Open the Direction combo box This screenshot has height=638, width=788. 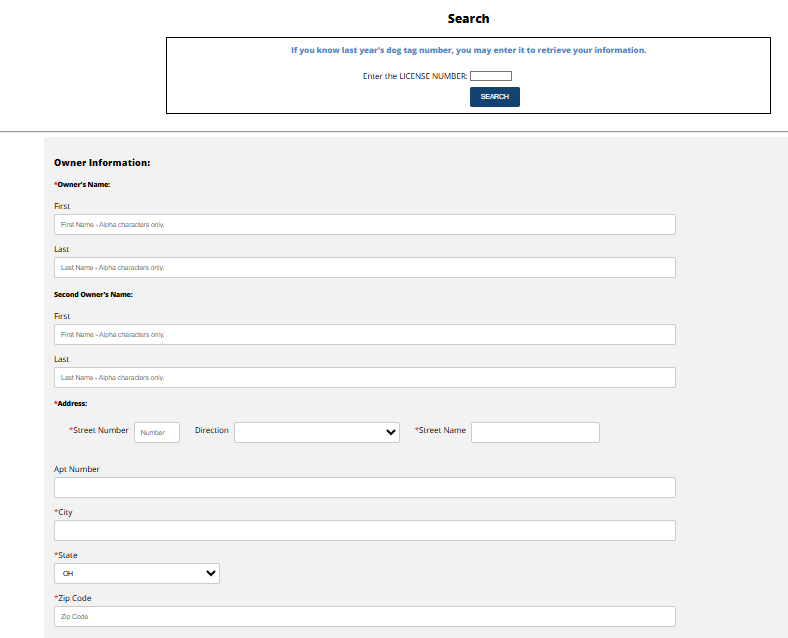point(317,433)
